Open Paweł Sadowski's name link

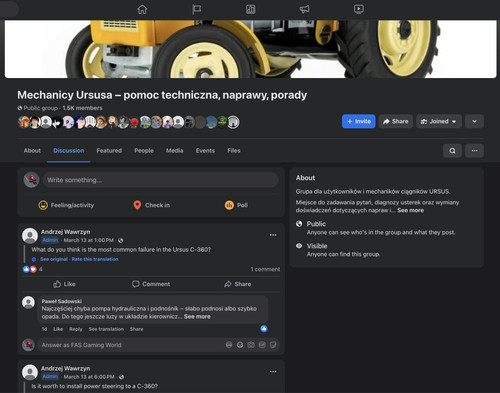click(x=62, y=301)
